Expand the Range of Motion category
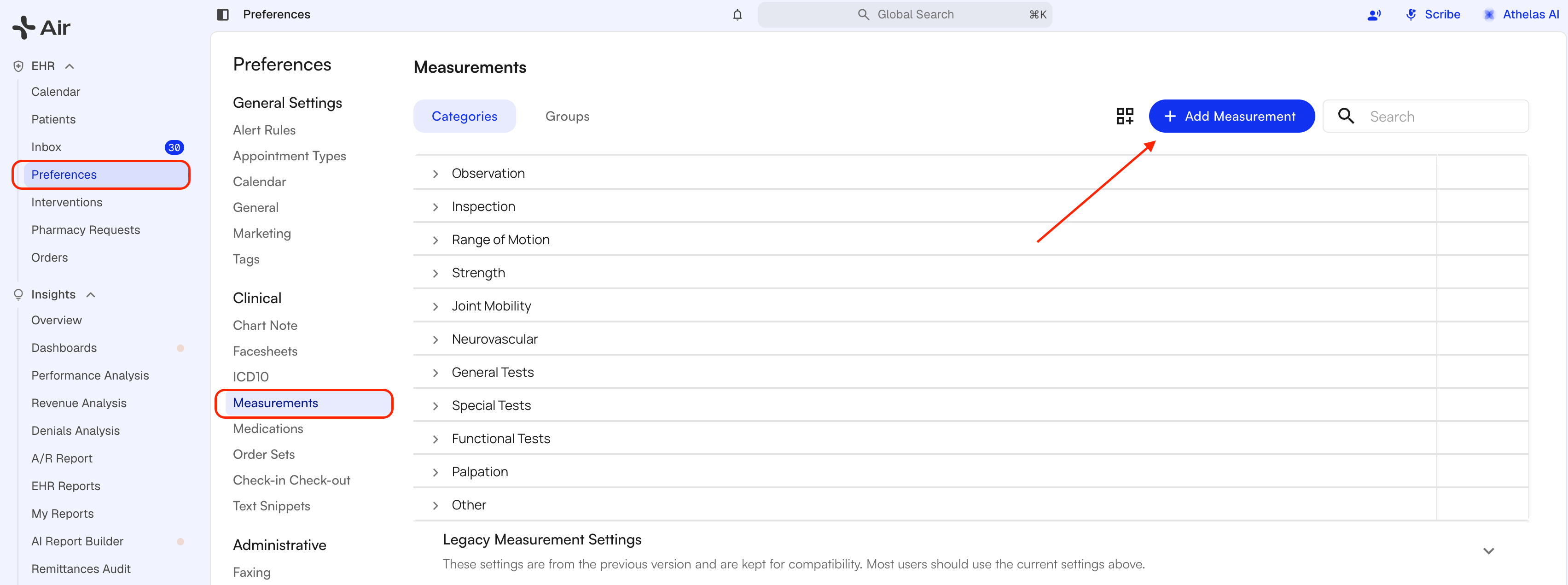This screenshot has width=1568, height=585. pos(435,240)
